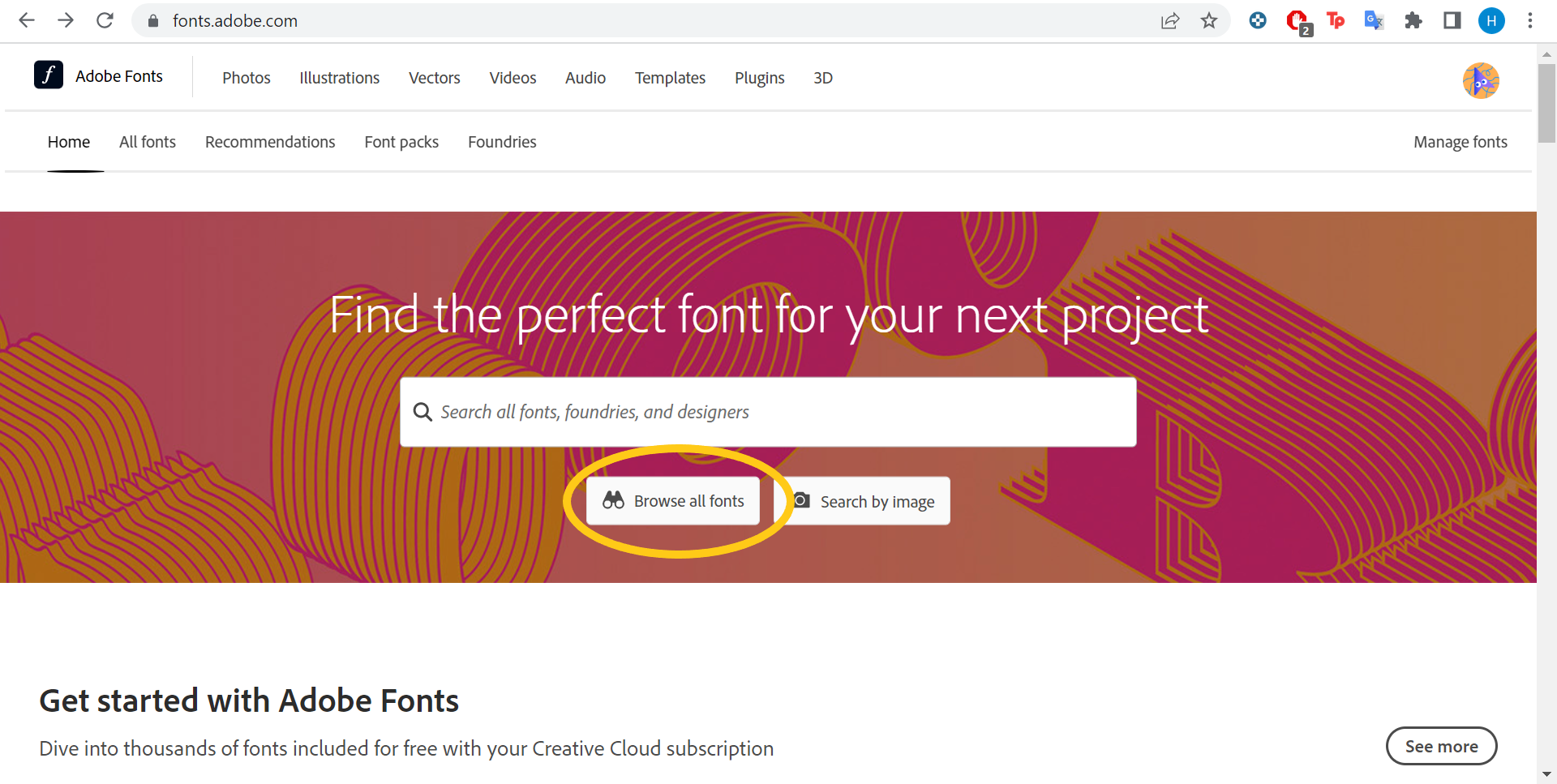Select the Foundries tab

[502, 142]
